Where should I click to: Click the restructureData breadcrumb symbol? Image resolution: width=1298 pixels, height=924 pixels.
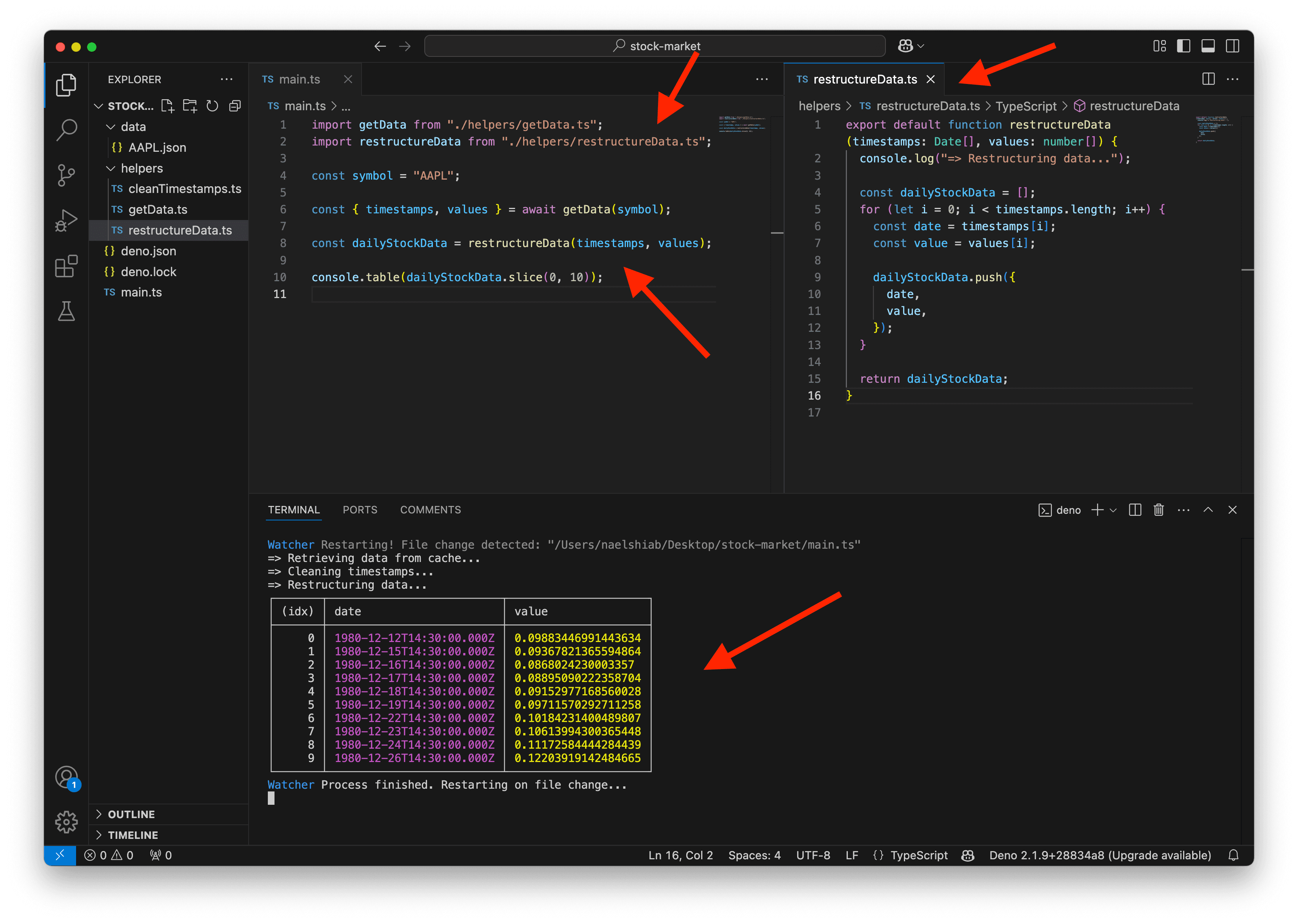coord(1126,106)
